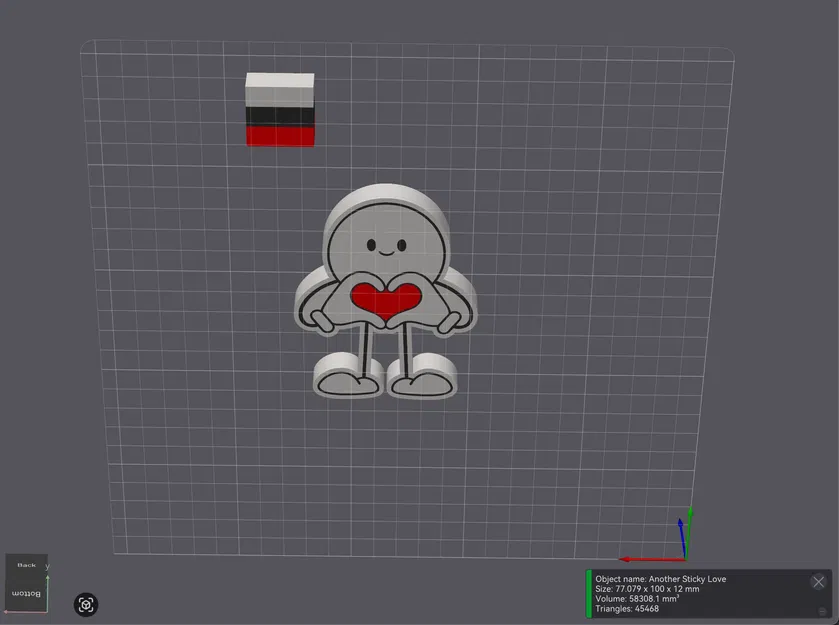This screenshot has height=625, width=839.
Task: Select the upside-down Bottom face of view cube
Action: (26, 593)
